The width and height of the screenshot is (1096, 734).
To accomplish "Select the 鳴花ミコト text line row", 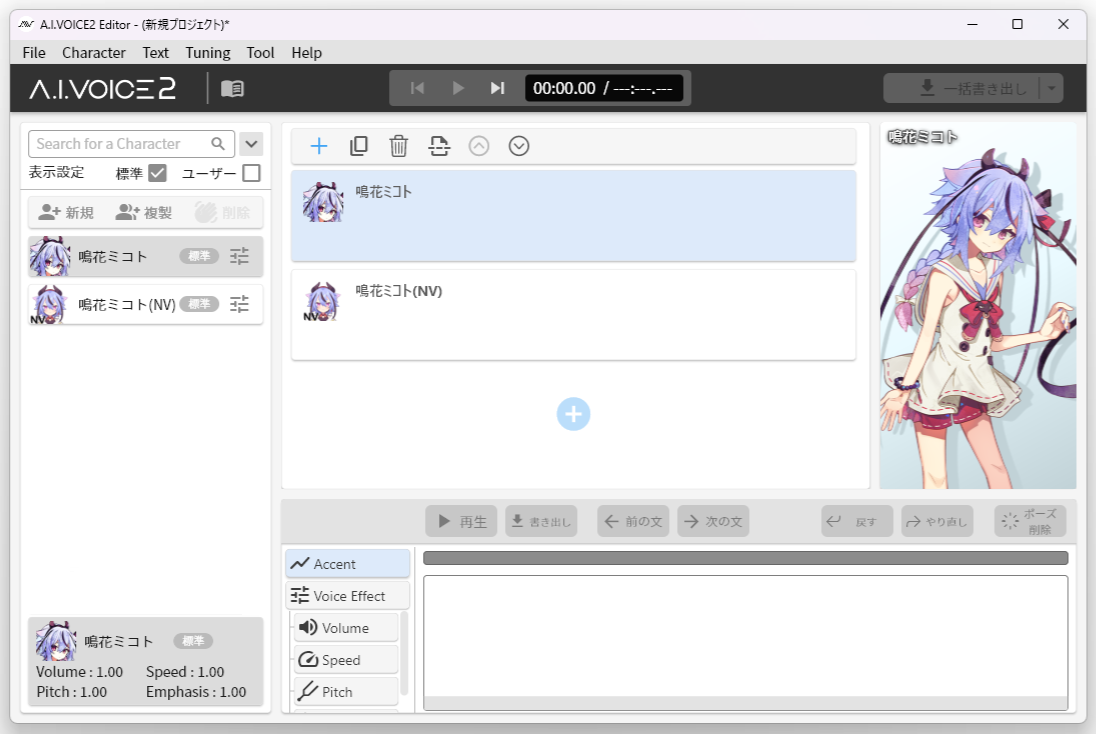I will pos(573,216).
